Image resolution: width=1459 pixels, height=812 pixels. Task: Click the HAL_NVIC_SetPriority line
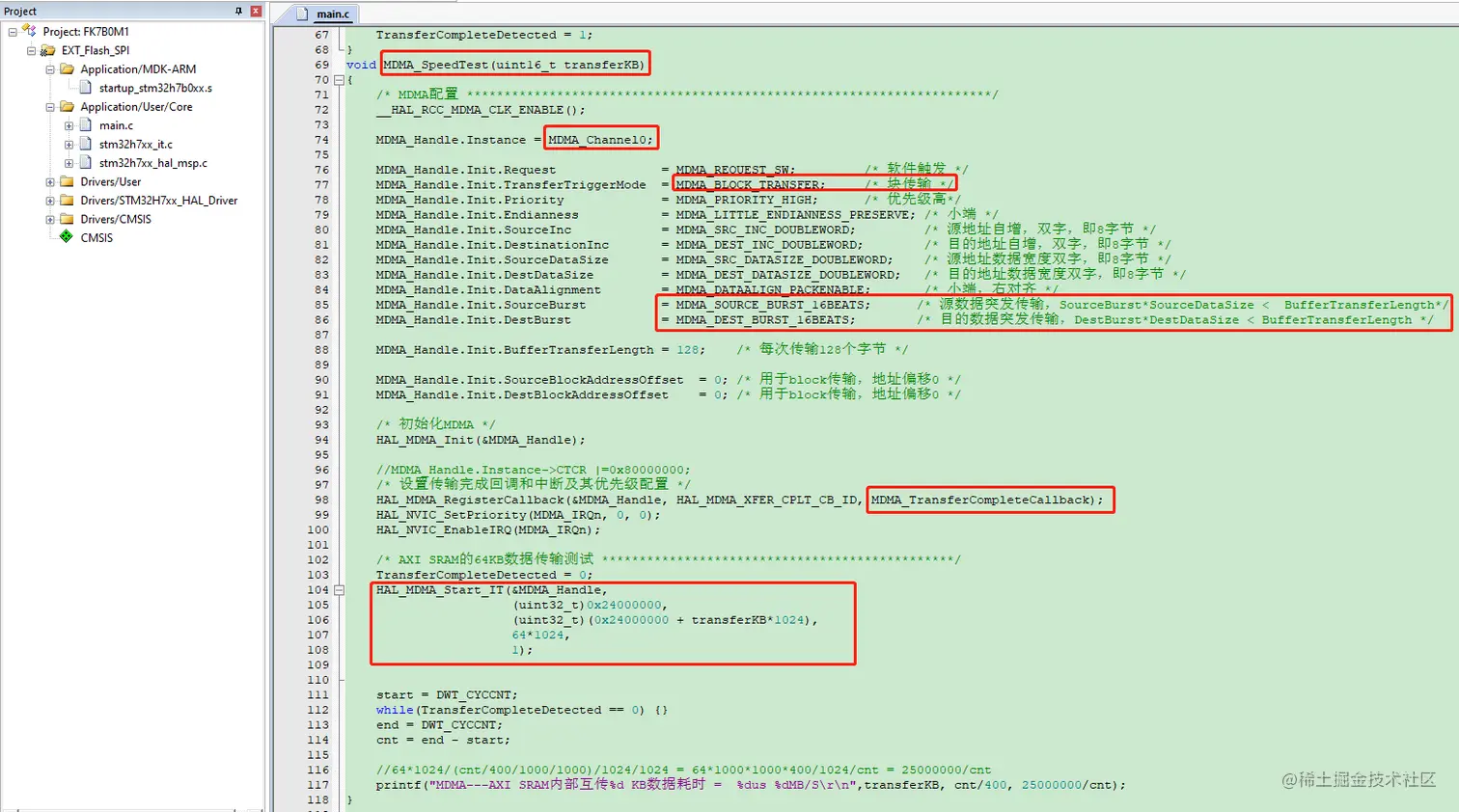click(518, 515)
